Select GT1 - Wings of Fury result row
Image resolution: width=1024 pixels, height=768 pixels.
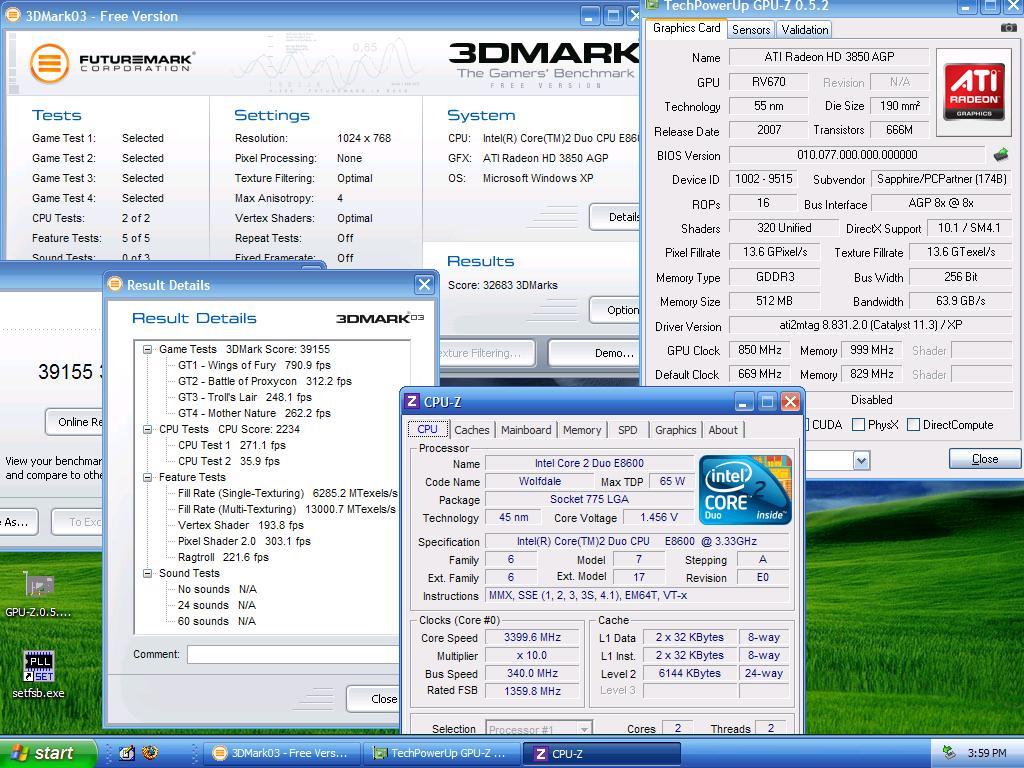254,366
